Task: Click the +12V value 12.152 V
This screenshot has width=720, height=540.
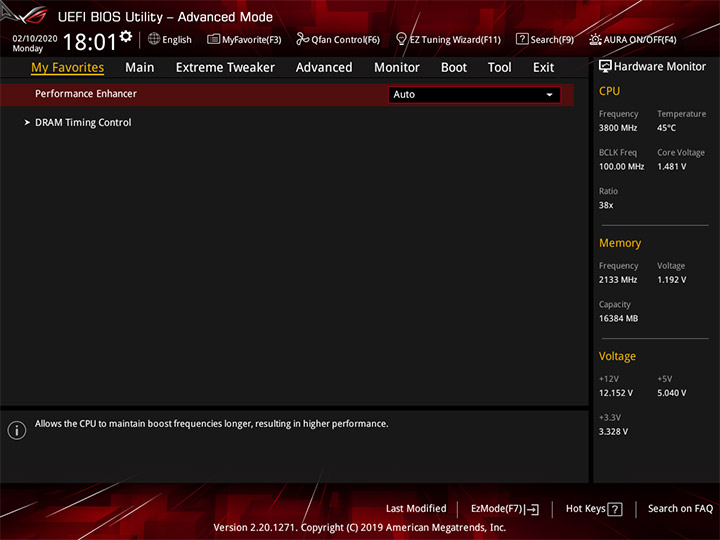Action: coord(615,393)
